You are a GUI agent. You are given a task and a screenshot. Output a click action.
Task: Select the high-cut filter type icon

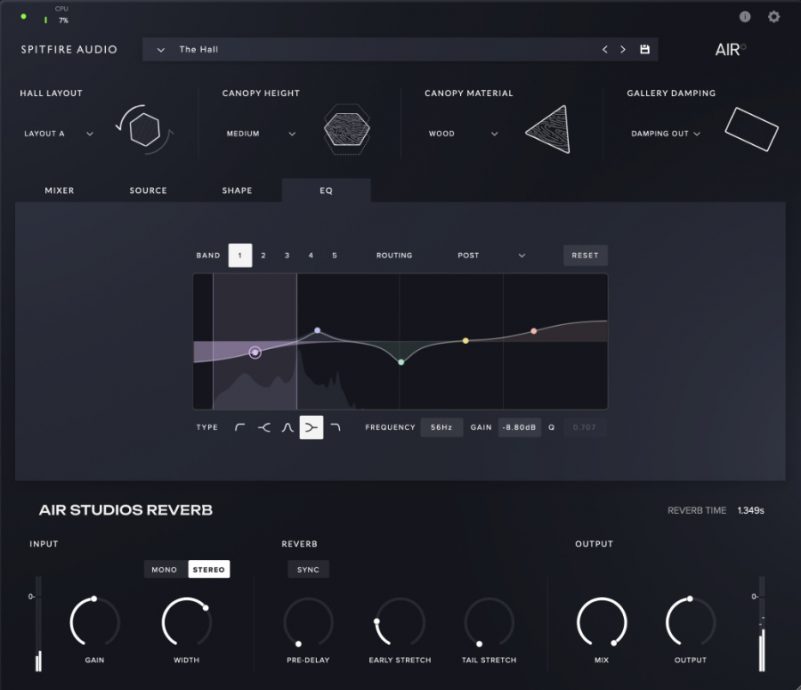click(x=337, y=427)
